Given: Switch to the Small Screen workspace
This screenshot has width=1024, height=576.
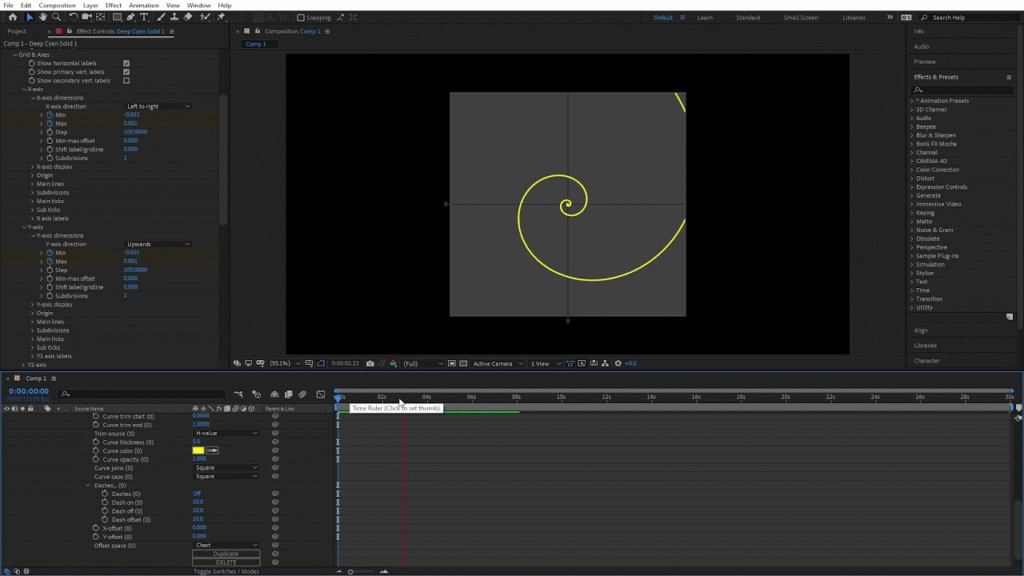Looking at the screenshot, I should tap(800, 18).
